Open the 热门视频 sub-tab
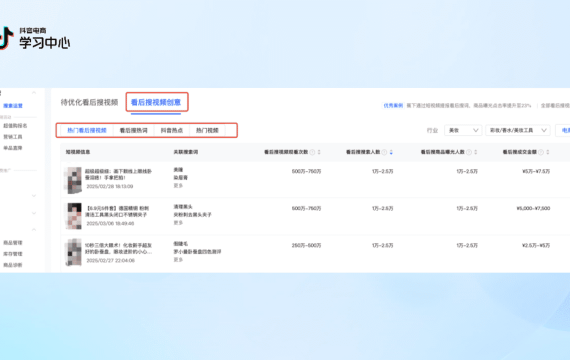Viewport: 570px width, 360px height. (x=207, y=130)
